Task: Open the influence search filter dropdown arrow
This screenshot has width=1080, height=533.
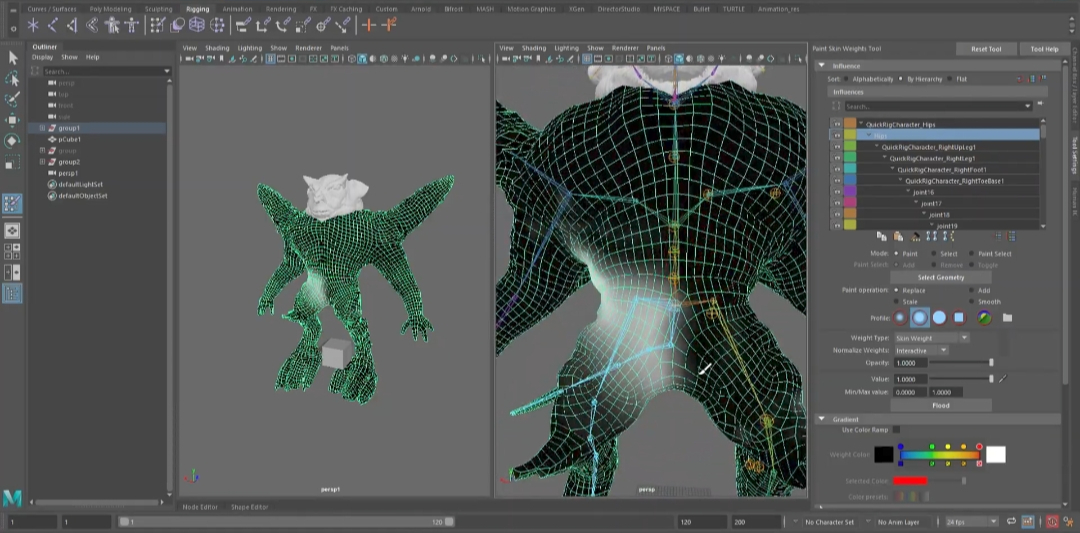Action: (x=1028, y=106)
